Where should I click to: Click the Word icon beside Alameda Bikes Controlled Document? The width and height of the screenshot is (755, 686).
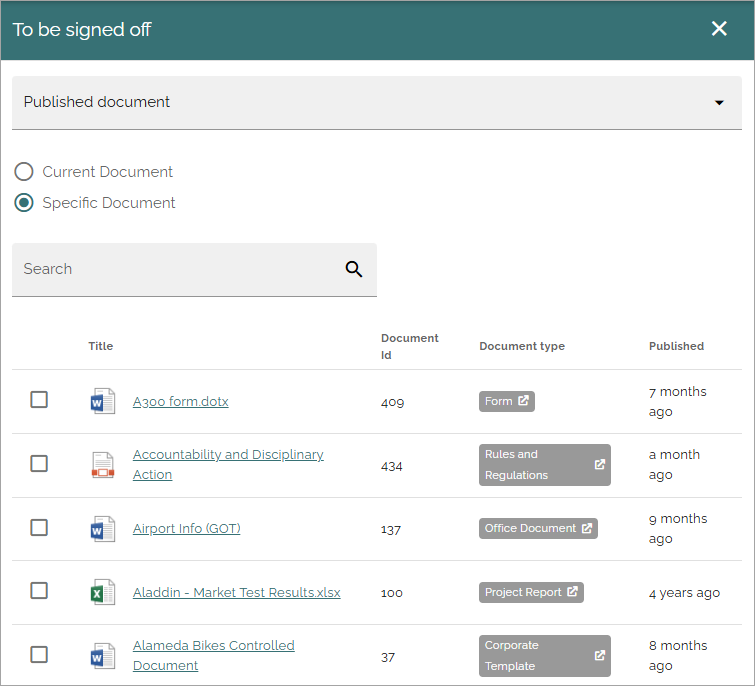pos(103,656)
